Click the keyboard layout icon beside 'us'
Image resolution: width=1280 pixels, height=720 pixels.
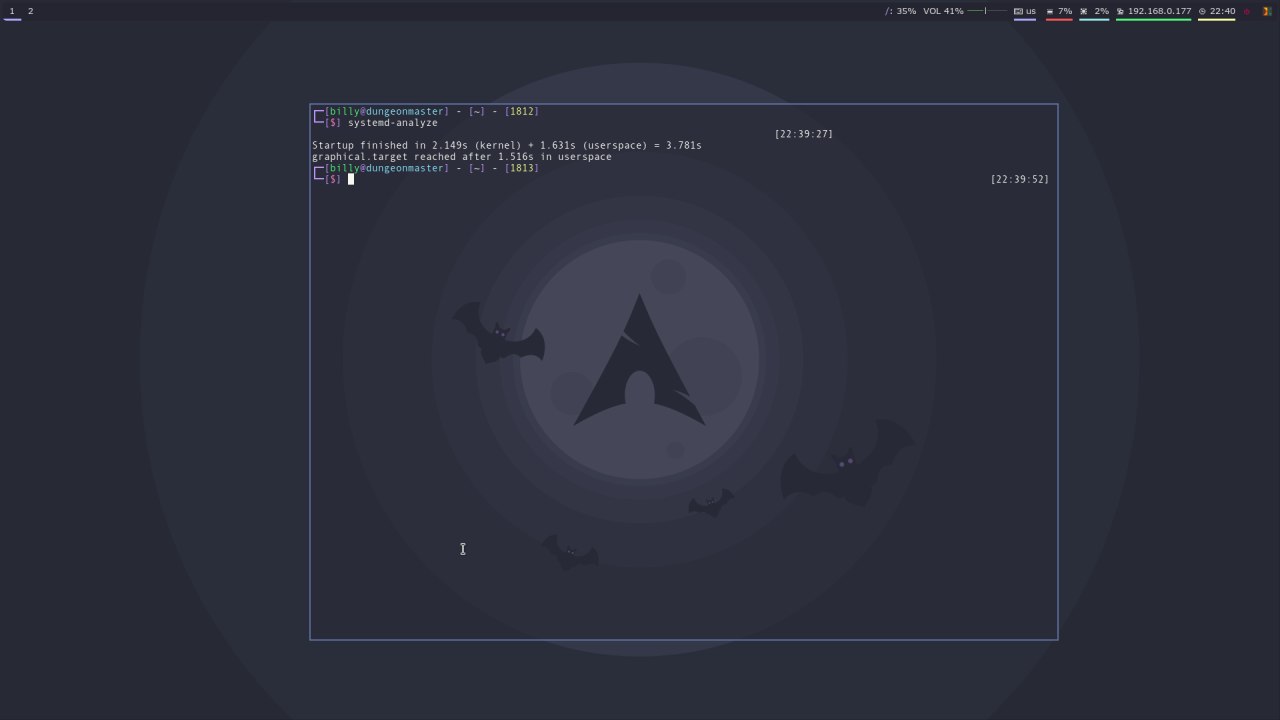click(x=1018, y=11)
